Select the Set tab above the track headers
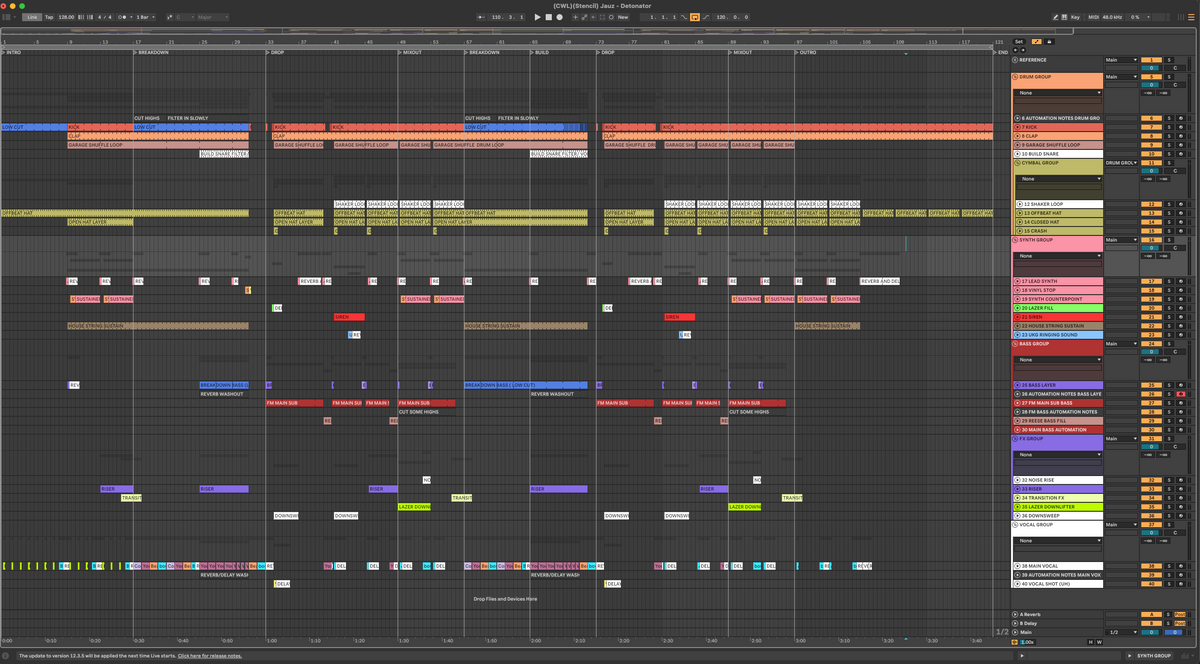The image size is (1200, 664). pos(1019,42)
